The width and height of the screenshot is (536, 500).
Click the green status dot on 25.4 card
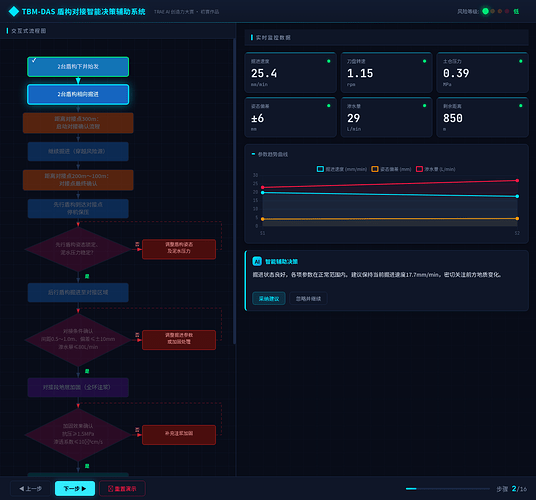329,61
